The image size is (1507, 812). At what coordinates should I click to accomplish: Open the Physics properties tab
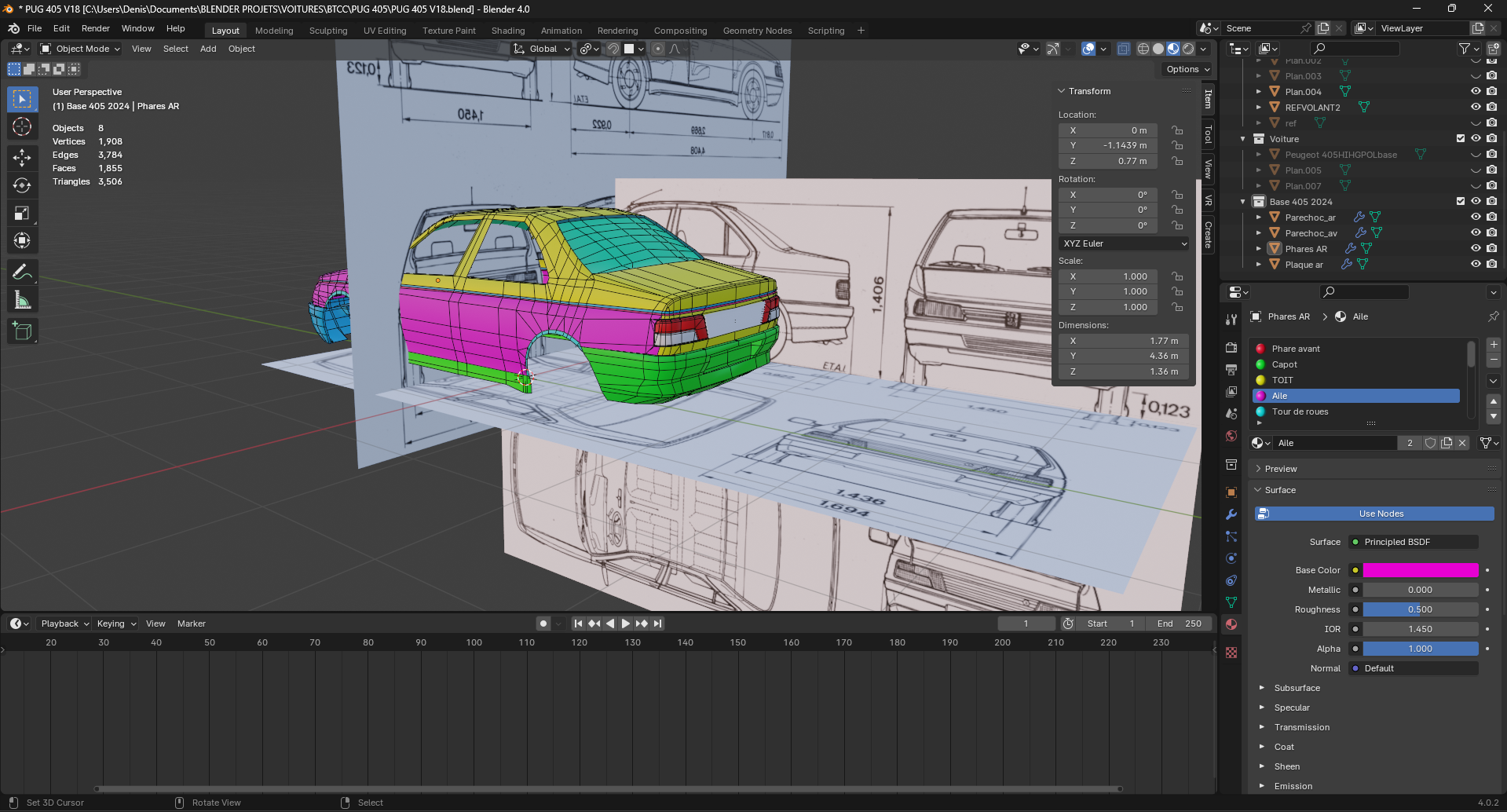[1231, 558]
